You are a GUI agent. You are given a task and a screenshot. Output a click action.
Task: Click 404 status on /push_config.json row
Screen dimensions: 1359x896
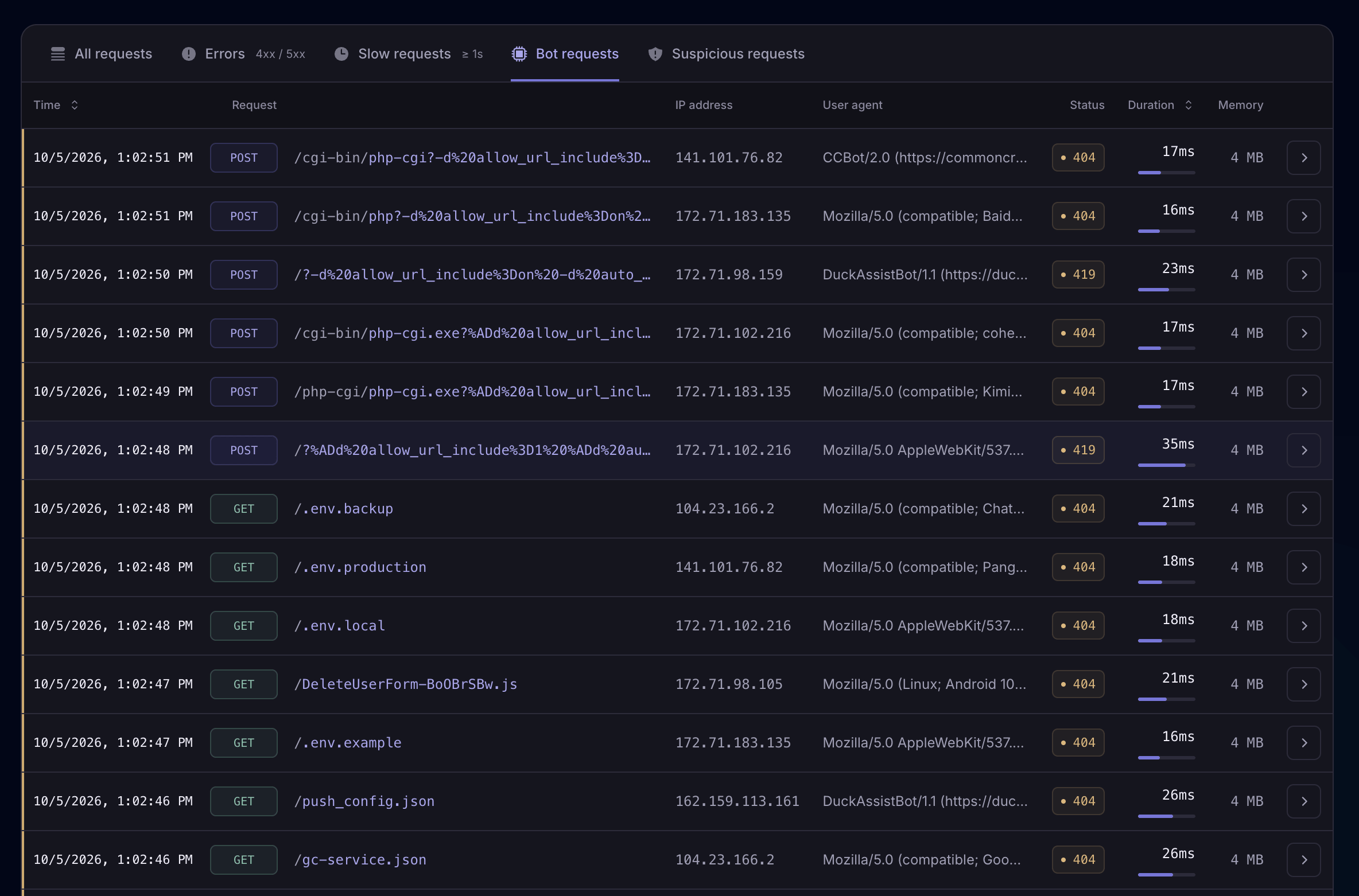click(x=1078, y=801)
